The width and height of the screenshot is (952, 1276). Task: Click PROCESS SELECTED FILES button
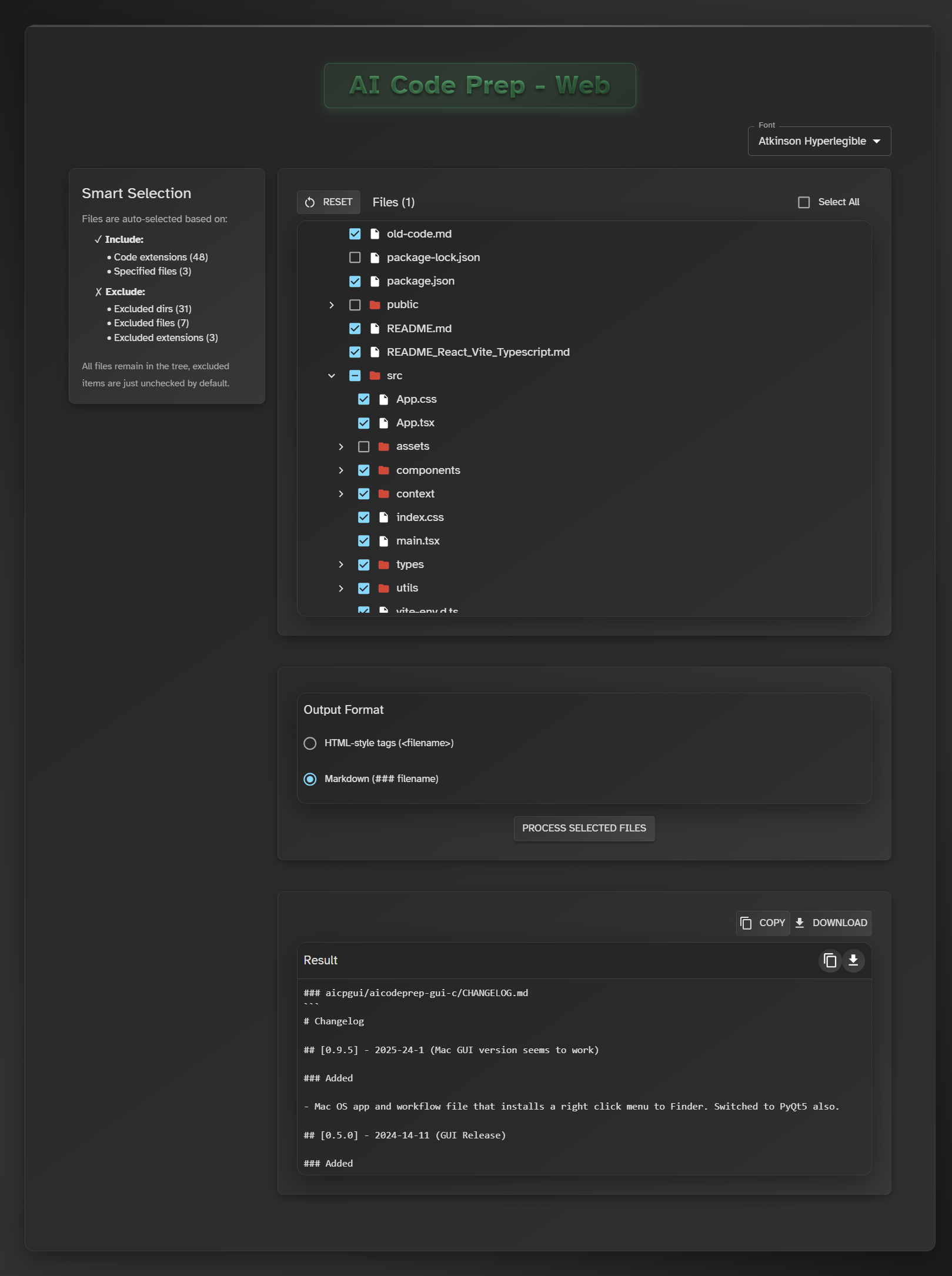pos(584,829)
